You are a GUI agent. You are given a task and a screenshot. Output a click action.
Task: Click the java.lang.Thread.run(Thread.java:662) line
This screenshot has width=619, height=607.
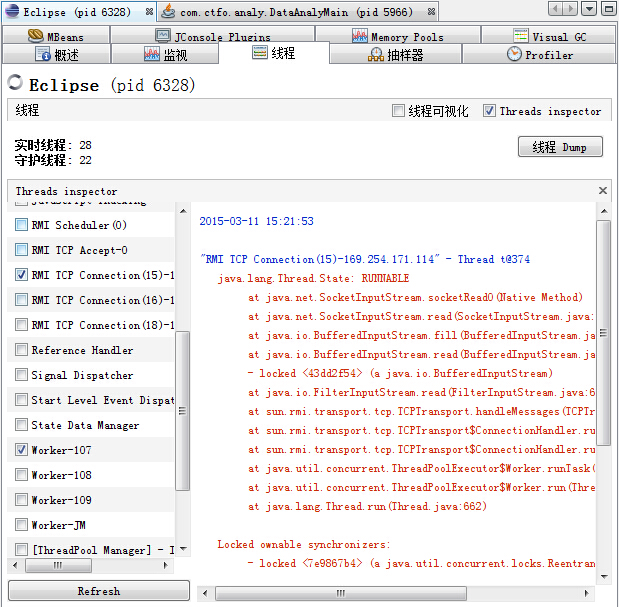(367, 506)
